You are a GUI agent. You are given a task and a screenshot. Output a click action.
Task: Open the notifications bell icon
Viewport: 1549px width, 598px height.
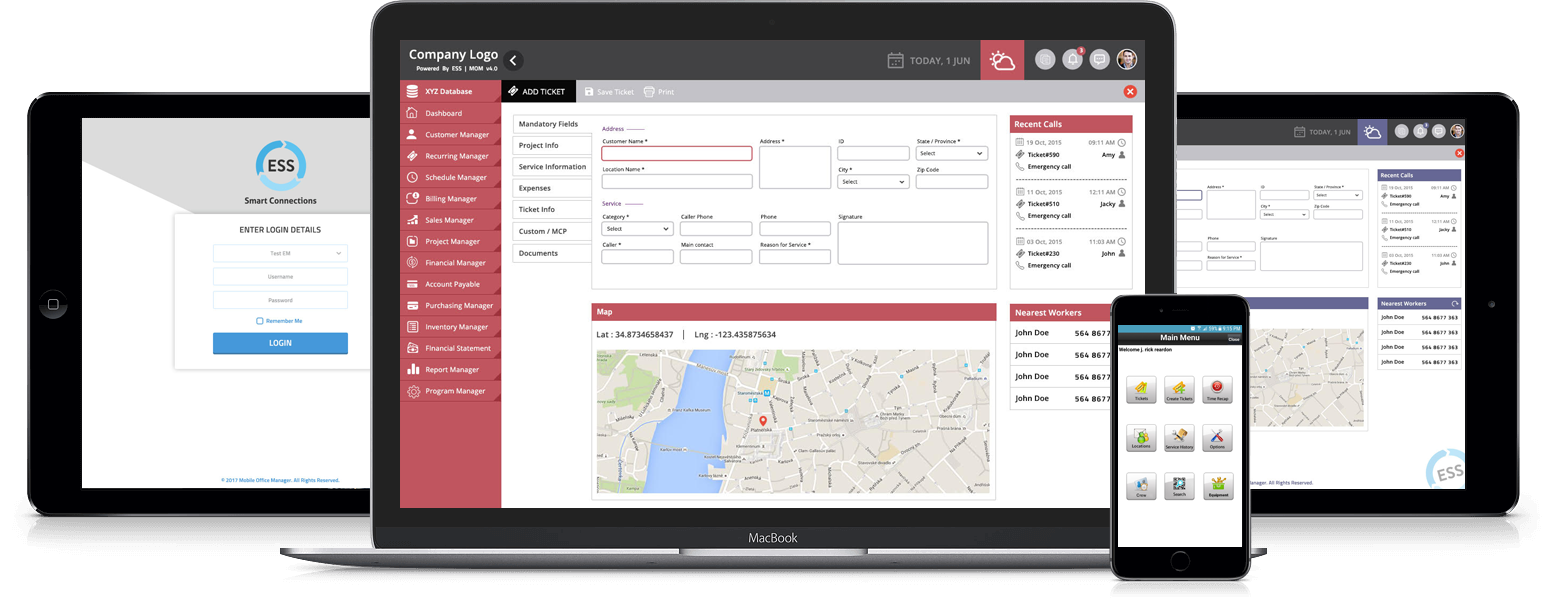pyautogui.click(x=1073, y=60)
